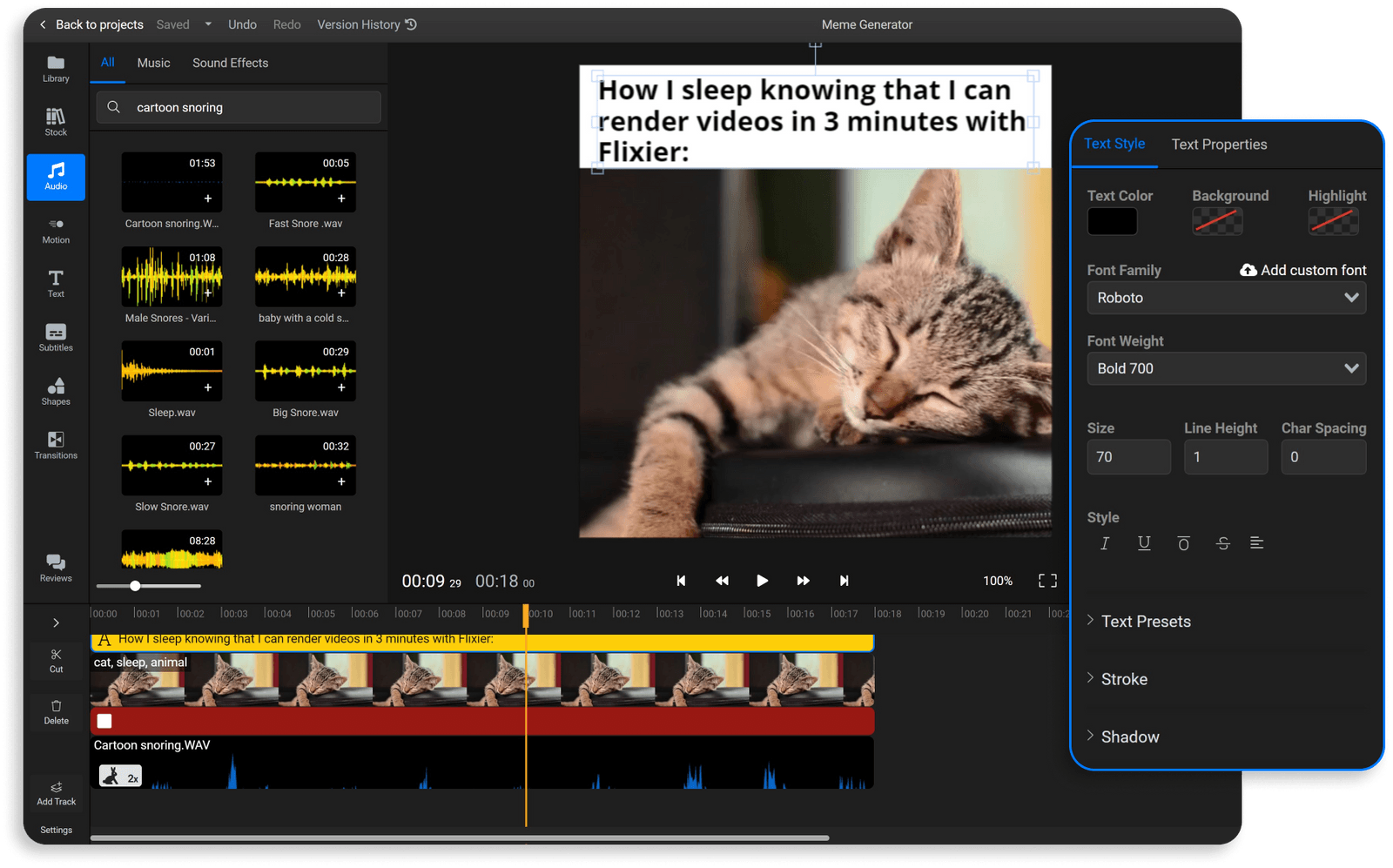Open the Library panel
The image size is (1393, 868).
point(56,69)
